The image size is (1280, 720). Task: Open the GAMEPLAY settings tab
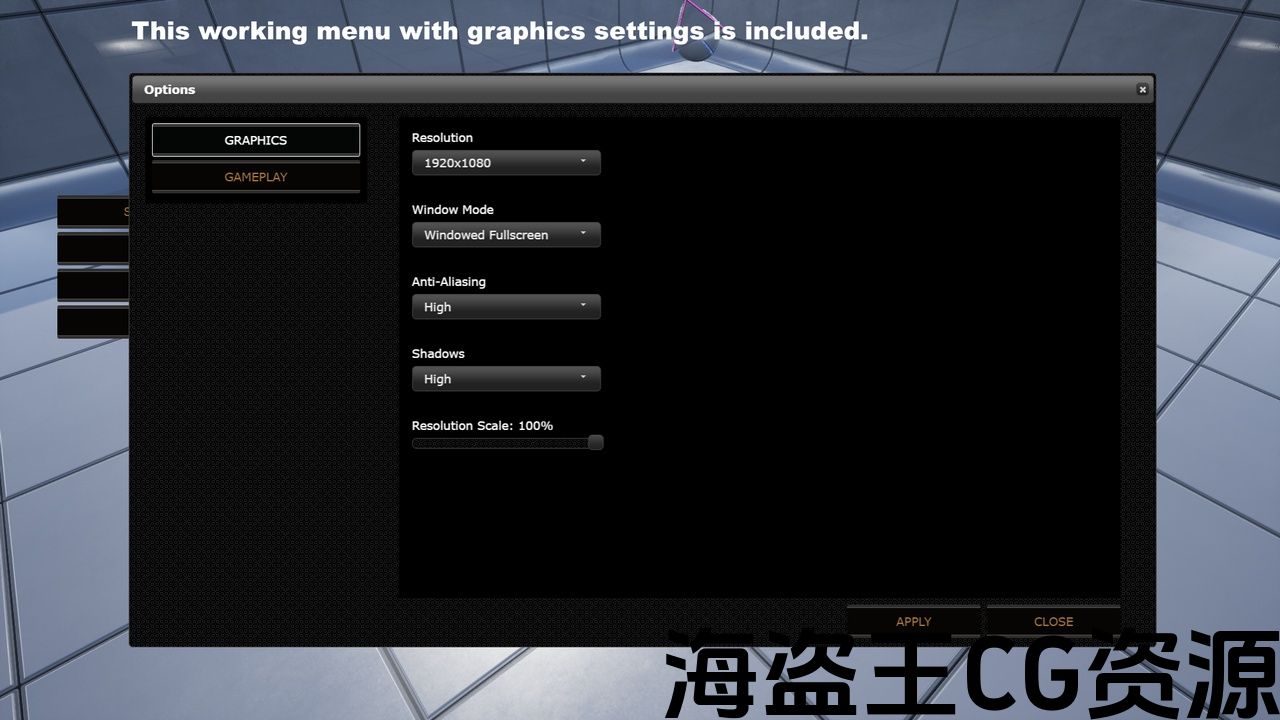[x=256, y=177]
